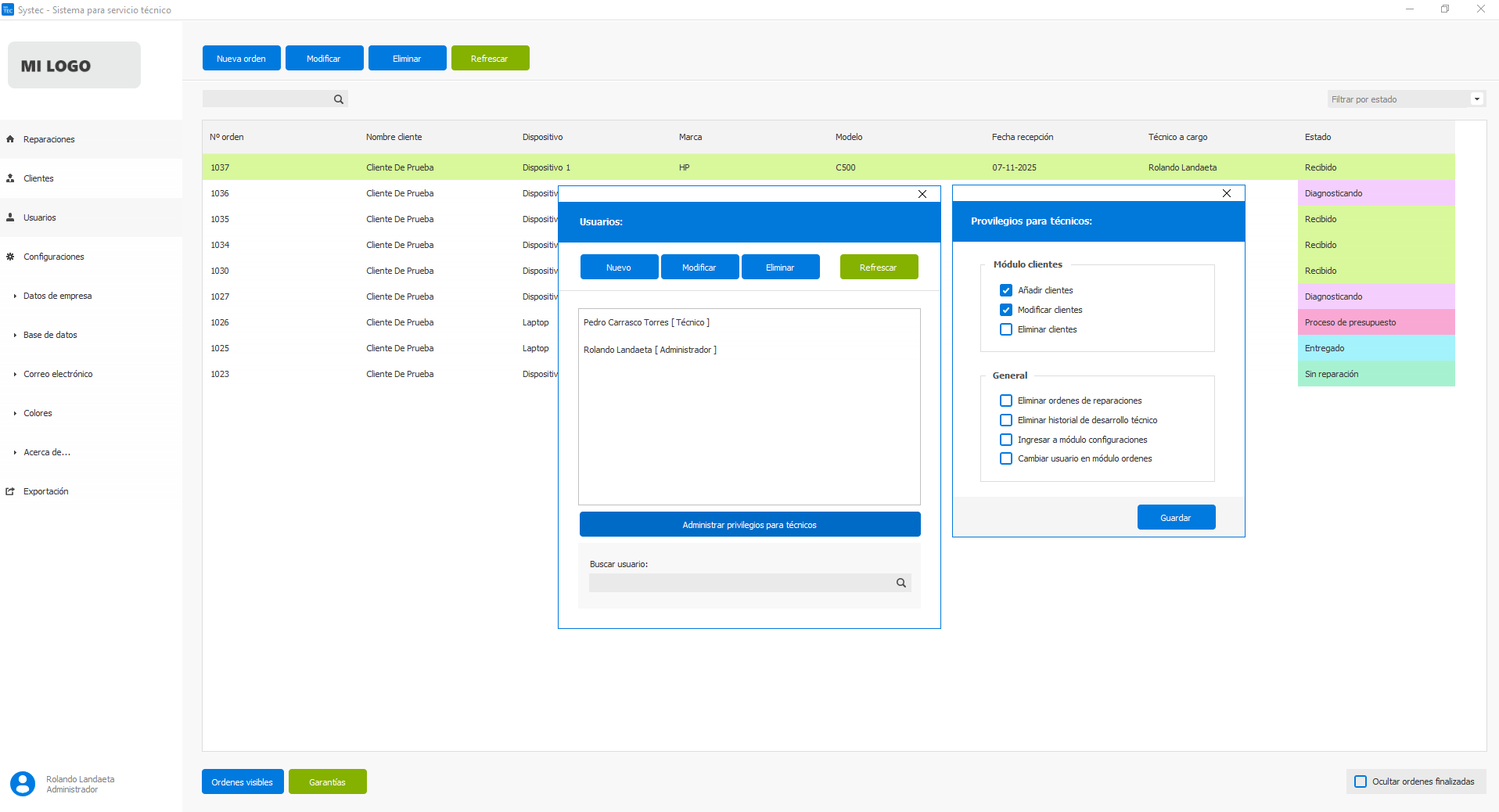Open the Filtrar por estado dropdown

1476,99
